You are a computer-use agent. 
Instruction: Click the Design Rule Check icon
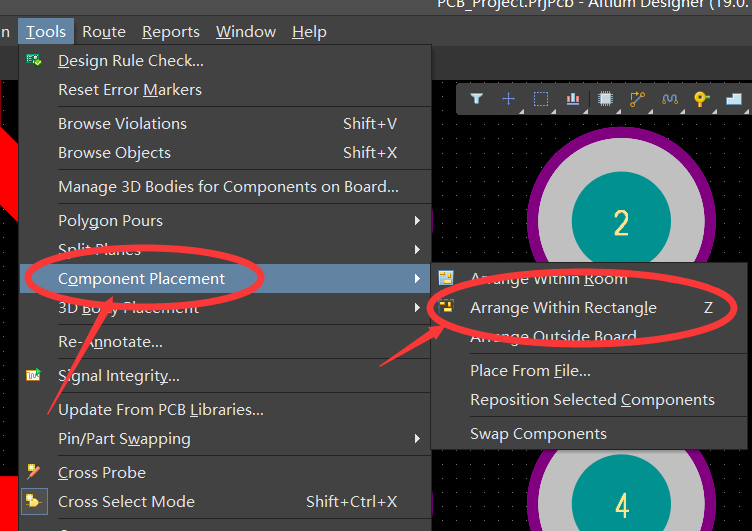click(34, 60)
